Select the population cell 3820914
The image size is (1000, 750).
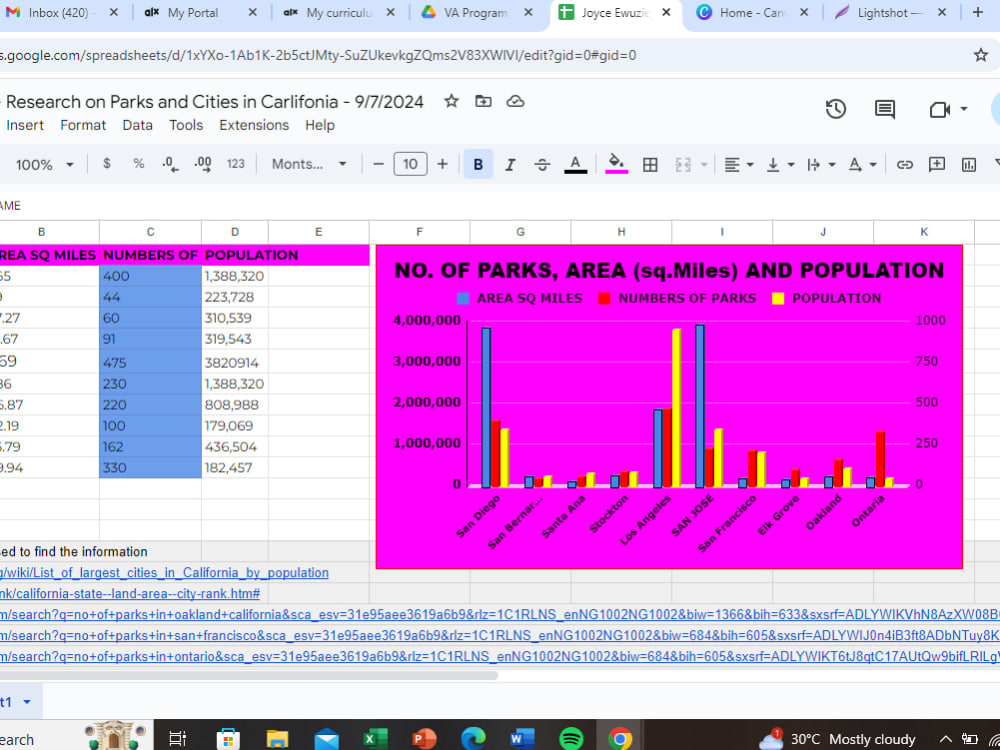235,362
